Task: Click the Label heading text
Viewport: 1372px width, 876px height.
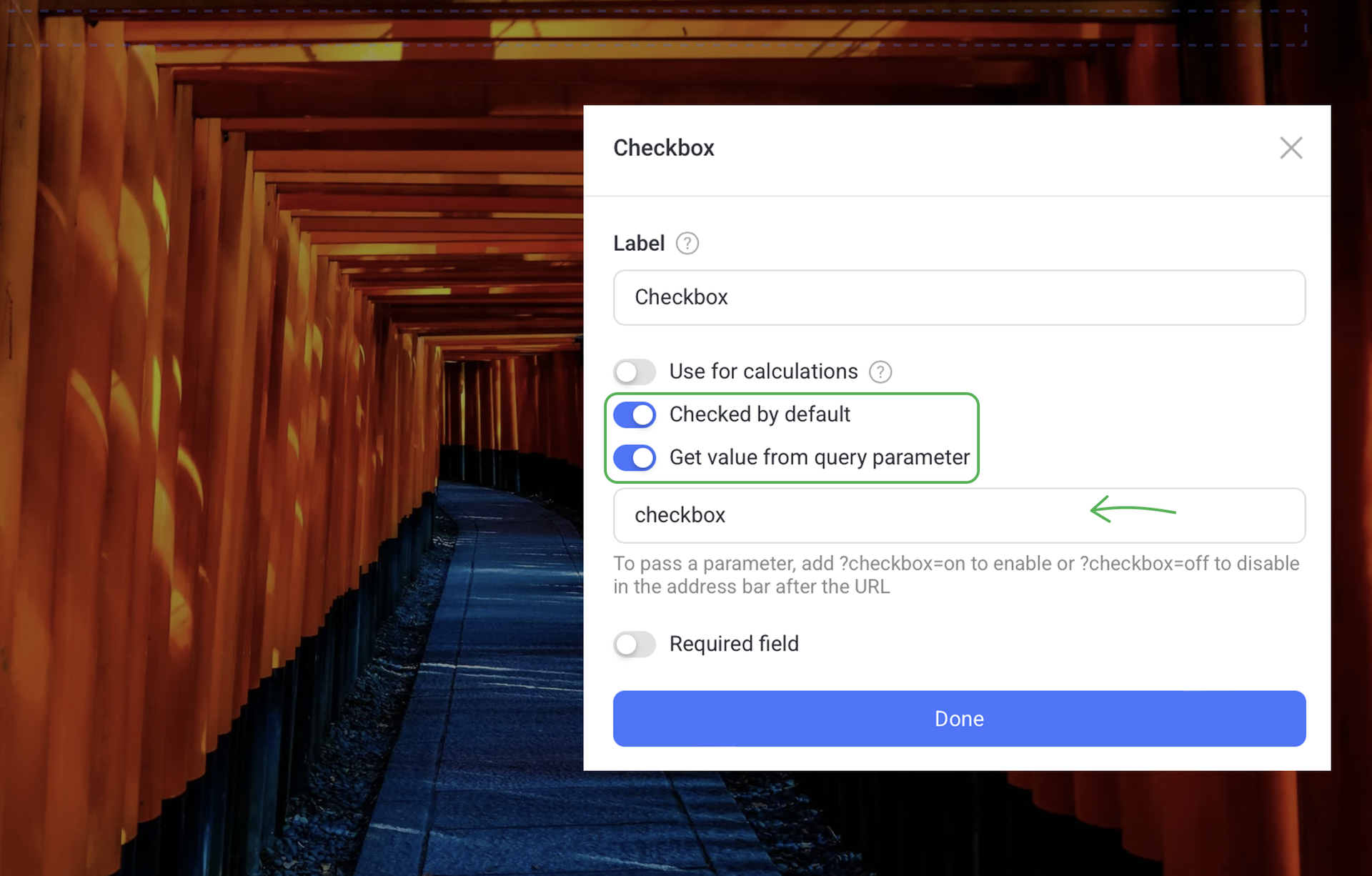Action: coord(638,244)
